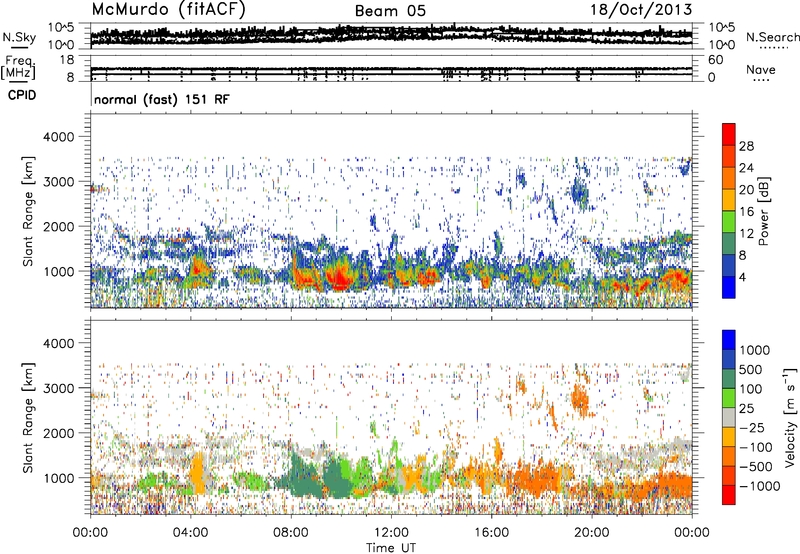The height and width of the screenshot is (554, 800).
Task: Click the orange velocity patch near 19:30 at 2800 km
Action: point(579,398)
